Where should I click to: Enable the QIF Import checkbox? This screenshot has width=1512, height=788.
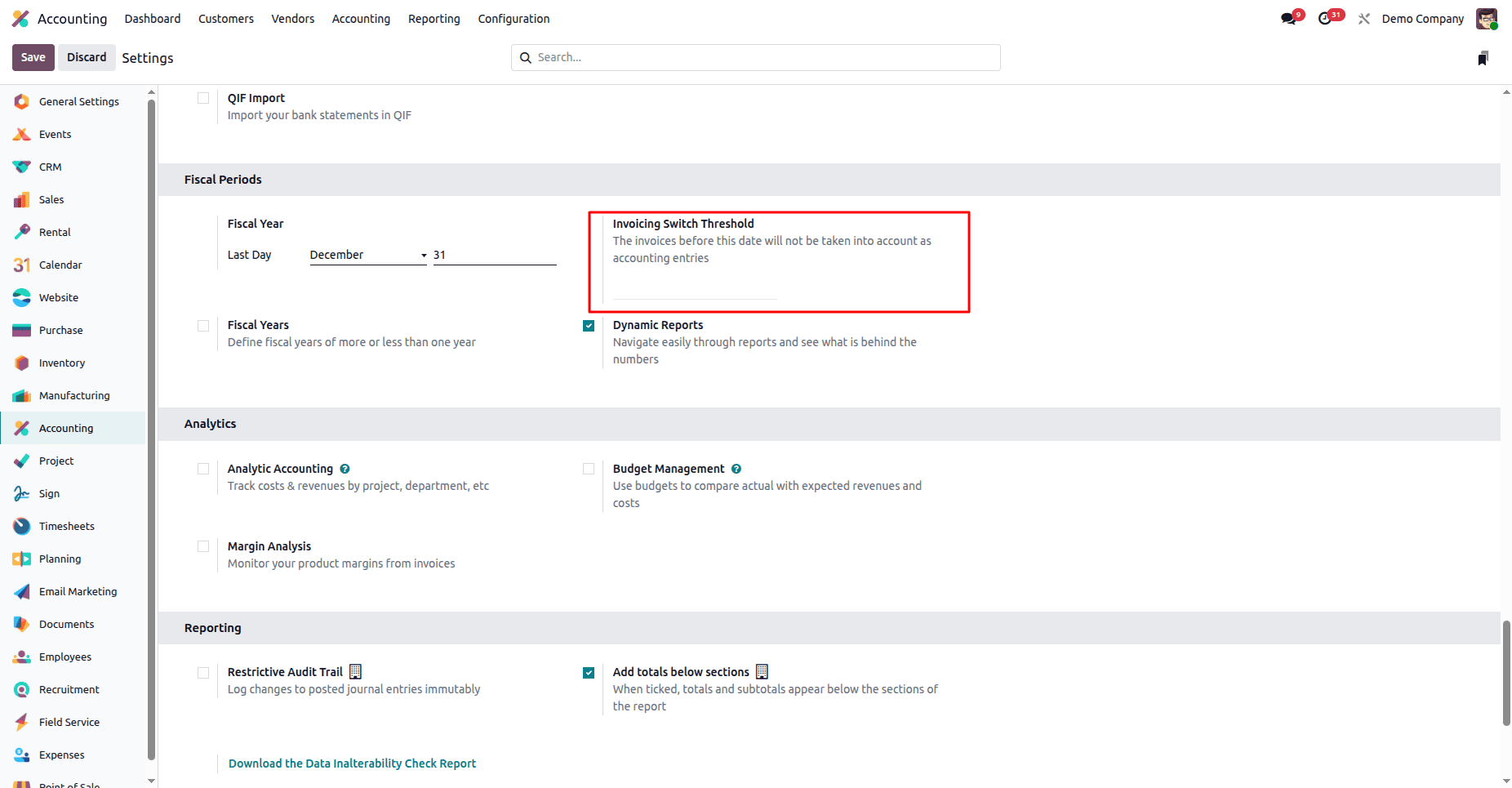pos(203,99)
